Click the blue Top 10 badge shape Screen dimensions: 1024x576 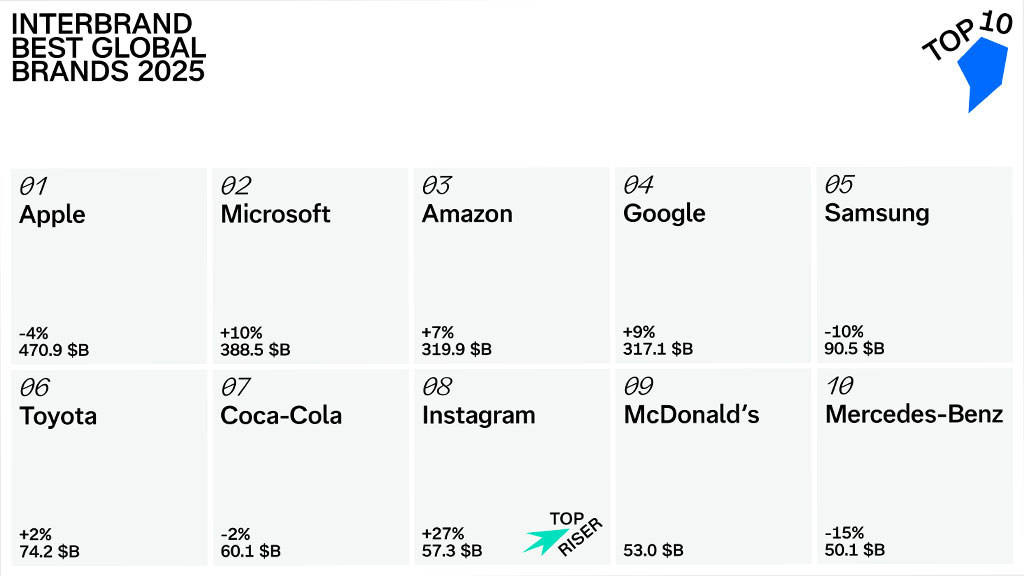[985, 74]
